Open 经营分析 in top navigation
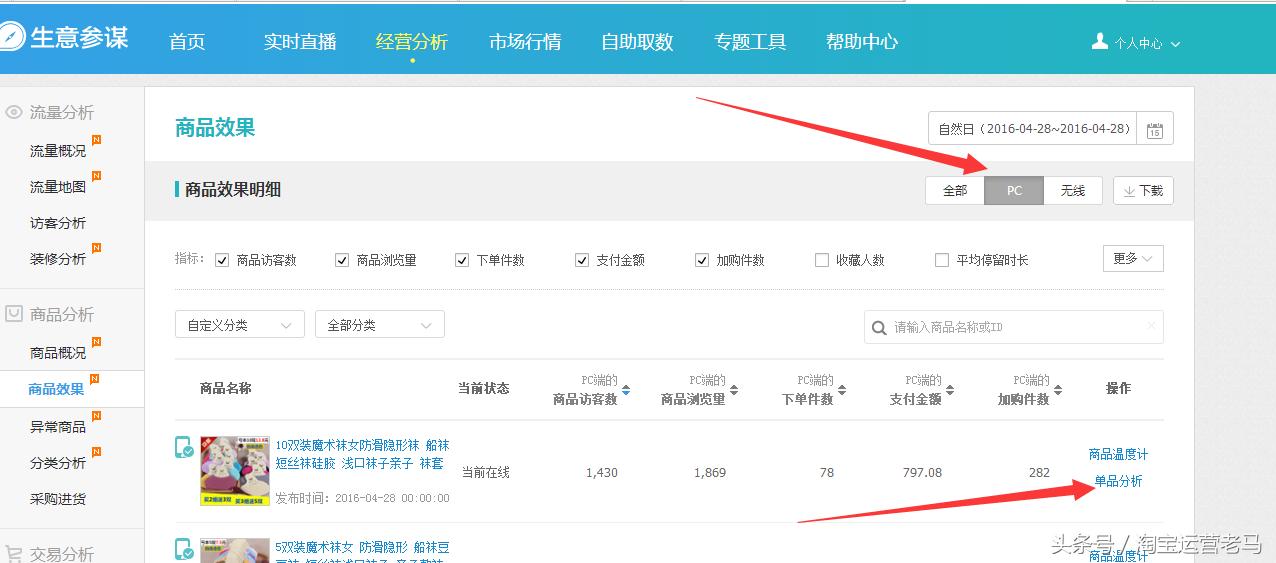The image size is (1276, 563). 412,42
